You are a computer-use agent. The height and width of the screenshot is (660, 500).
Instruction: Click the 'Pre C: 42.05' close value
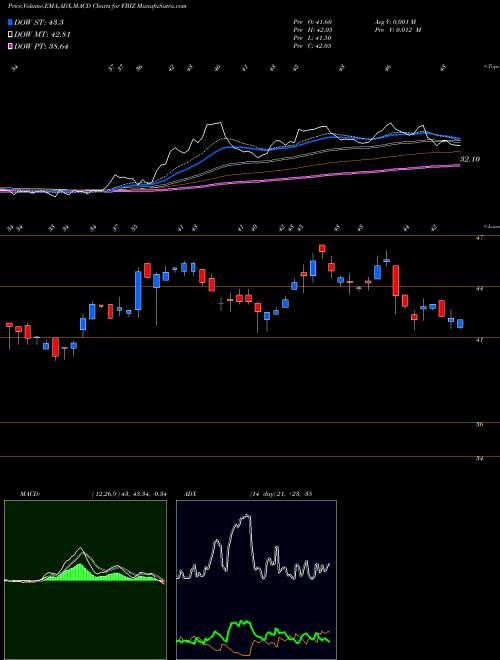pyautogui.click(x=313, y=45)
